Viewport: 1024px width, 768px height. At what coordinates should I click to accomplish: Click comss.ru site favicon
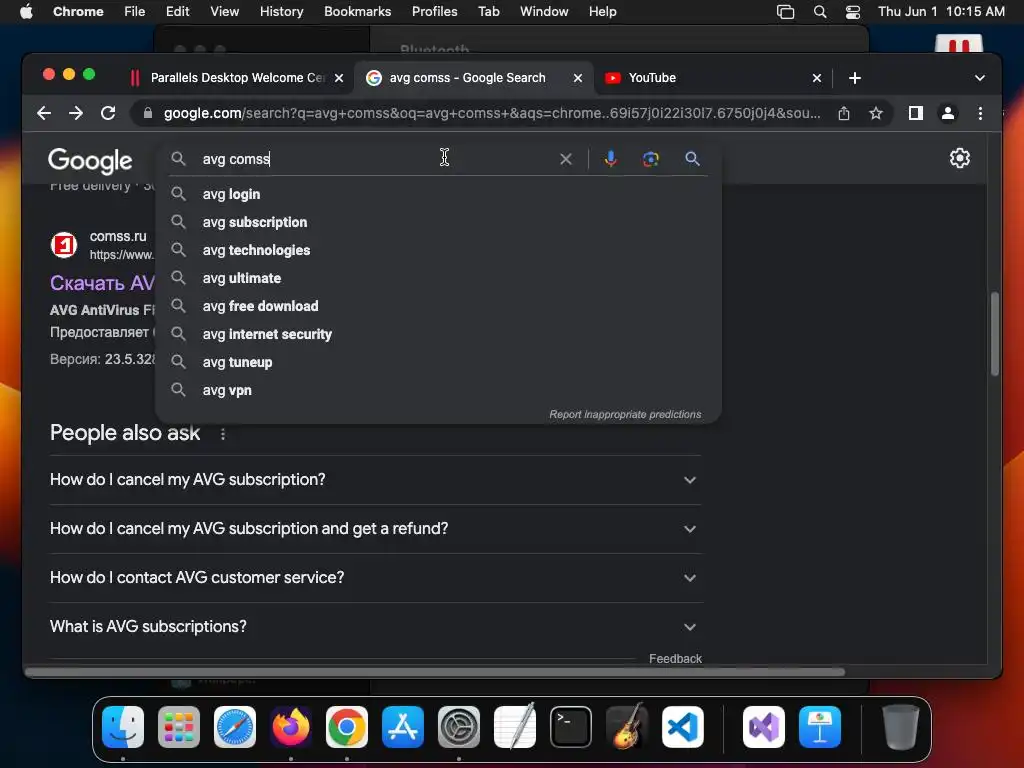point(64,246)
